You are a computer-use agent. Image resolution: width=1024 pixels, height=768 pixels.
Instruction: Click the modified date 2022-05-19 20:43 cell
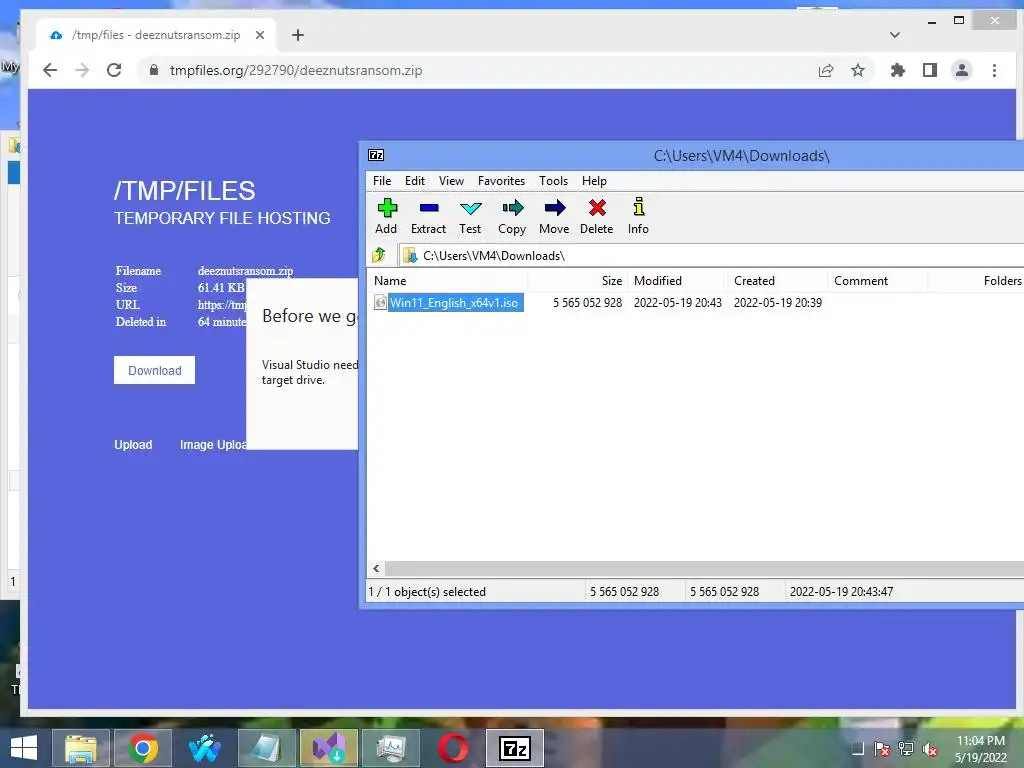[x=678, y=302]
